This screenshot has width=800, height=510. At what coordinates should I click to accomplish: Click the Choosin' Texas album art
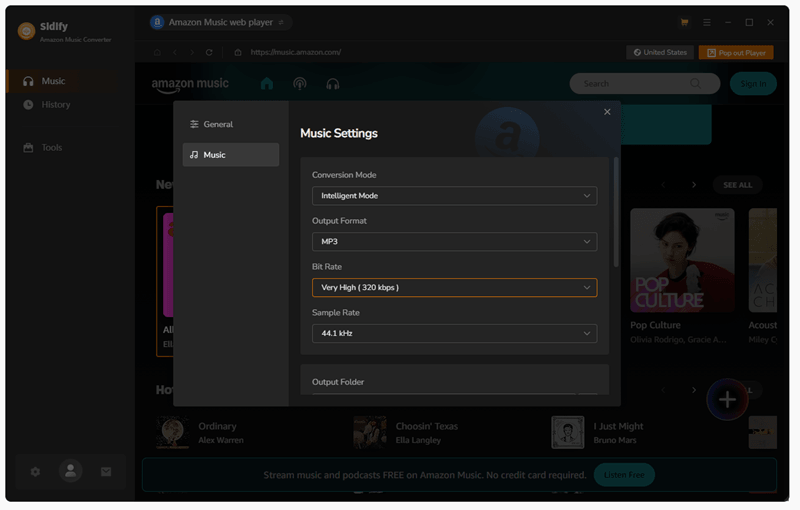click(370, 432)
